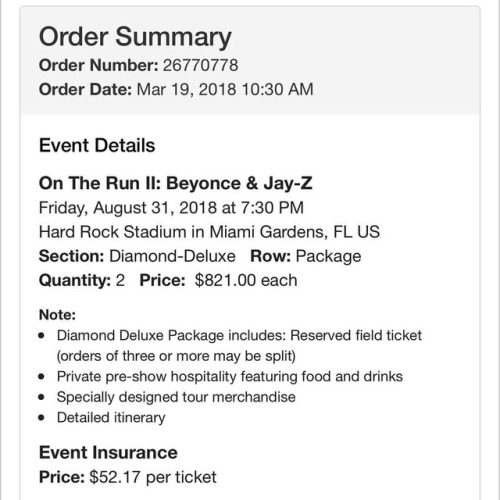Click the Hard Rock Stadium venue line
500x500 pixels.
(209, 232)
